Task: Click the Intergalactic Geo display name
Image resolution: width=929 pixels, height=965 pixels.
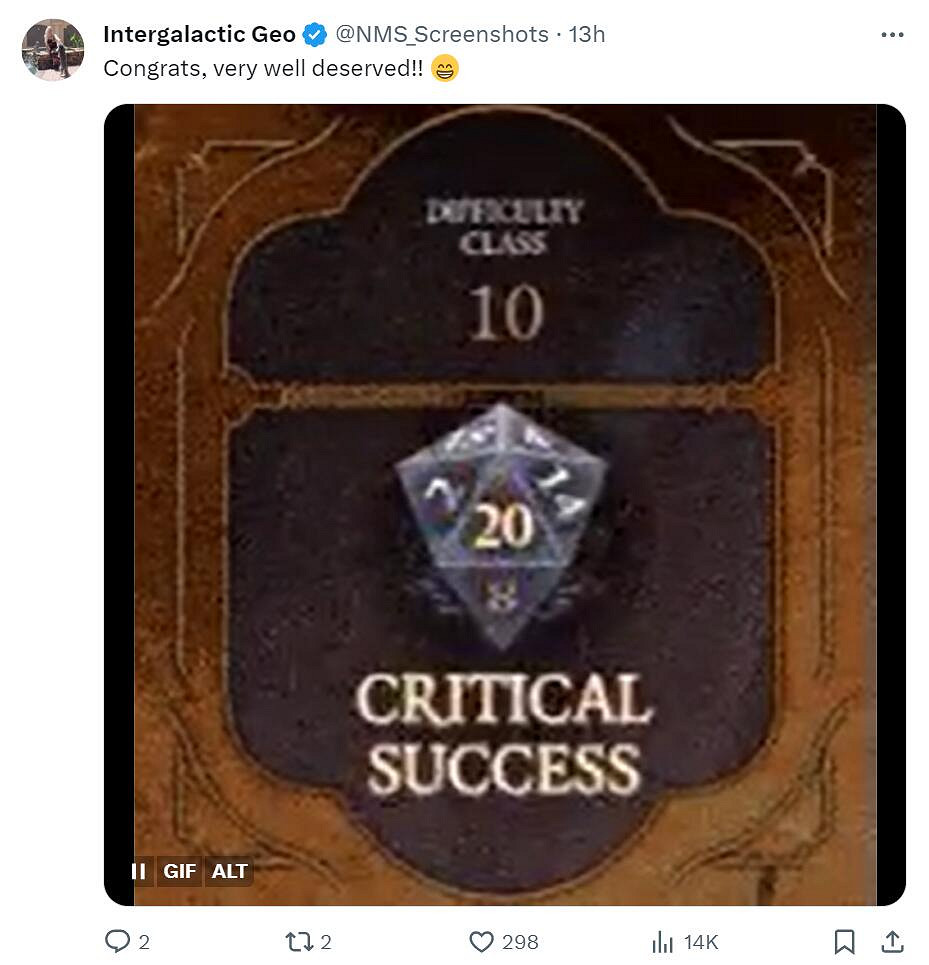Action: (x=199, y=34)
